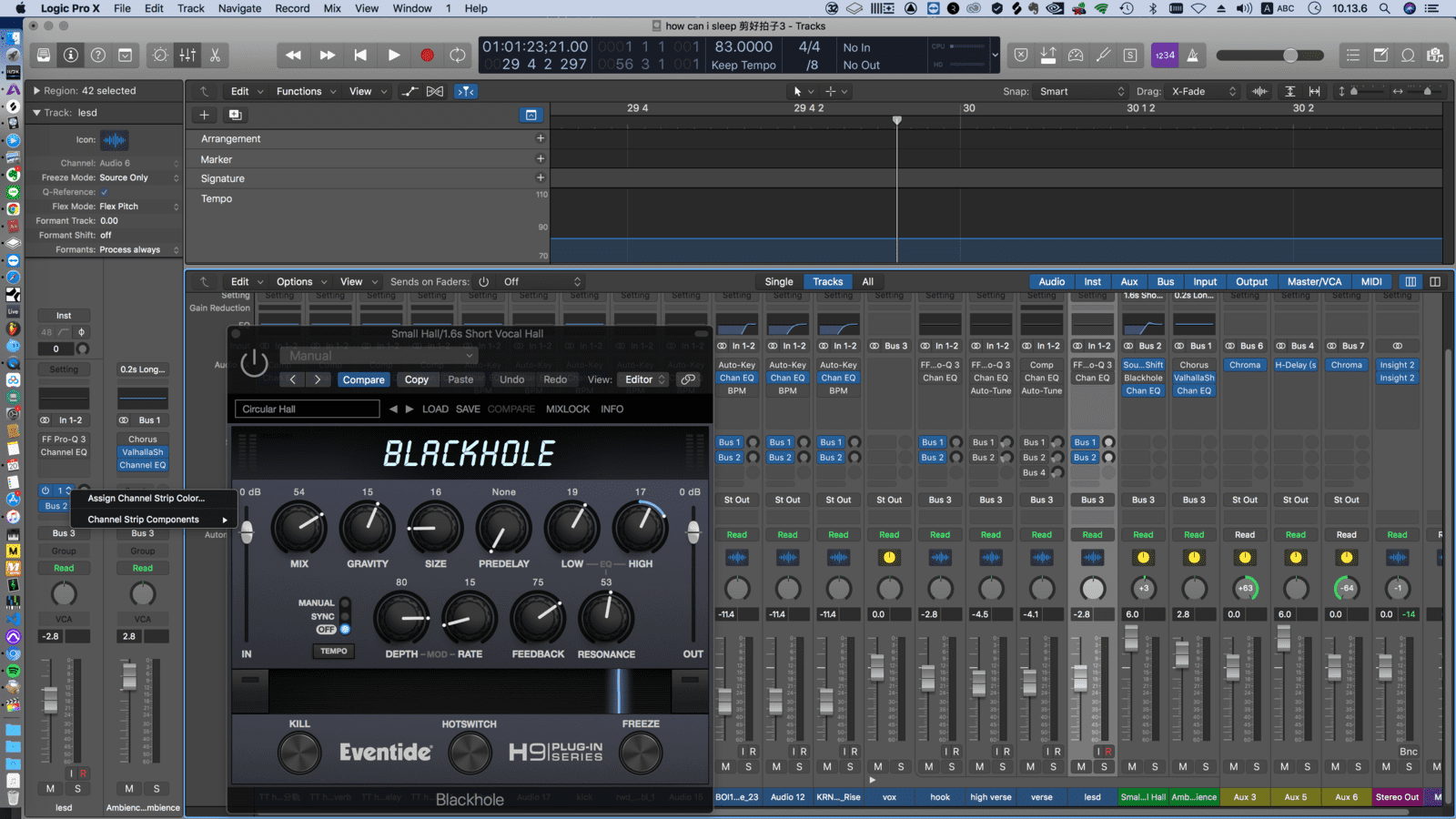Toggle Sends on Faders power button

484,282
